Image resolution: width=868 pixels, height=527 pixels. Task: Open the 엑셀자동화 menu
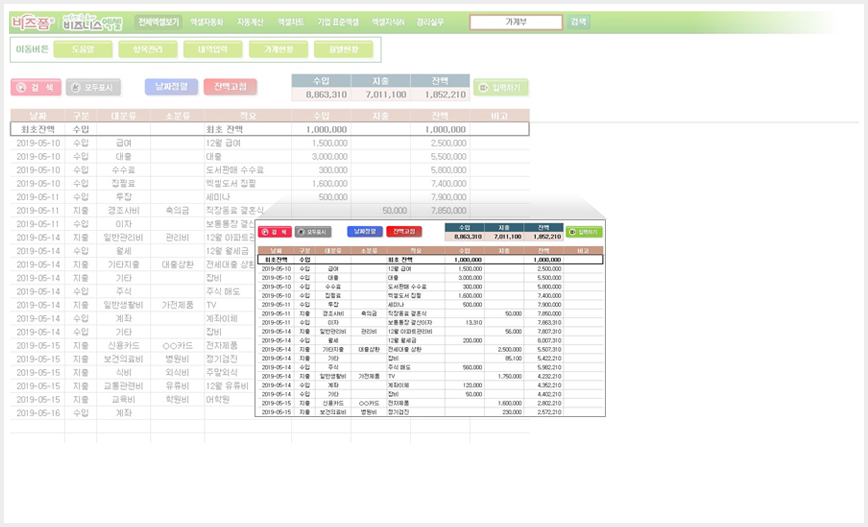point(206,22)
